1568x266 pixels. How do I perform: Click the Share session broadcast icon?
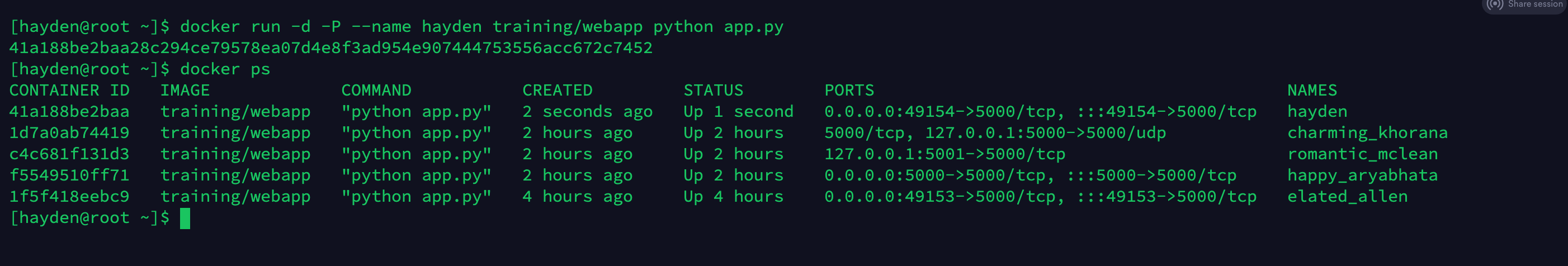pyautogui.click(x=1495, y=5)
